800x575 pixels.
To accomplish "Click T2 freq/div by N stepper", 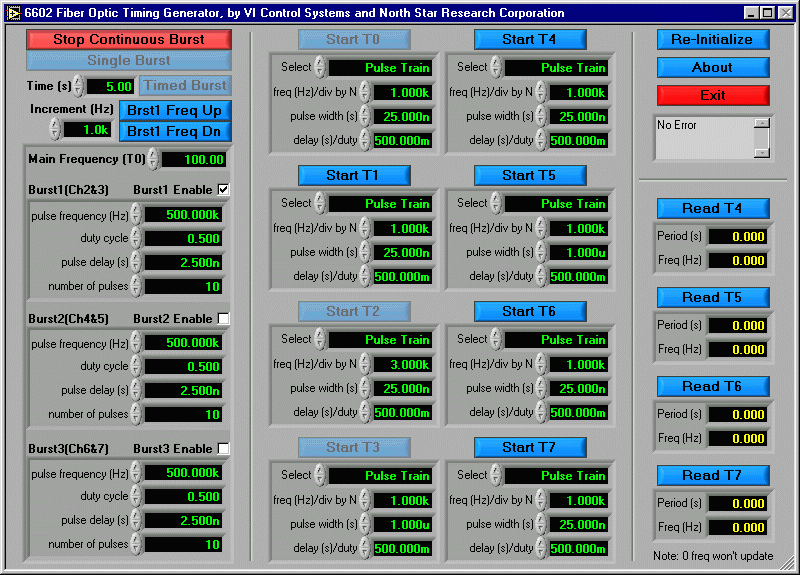I will (365, 364).
